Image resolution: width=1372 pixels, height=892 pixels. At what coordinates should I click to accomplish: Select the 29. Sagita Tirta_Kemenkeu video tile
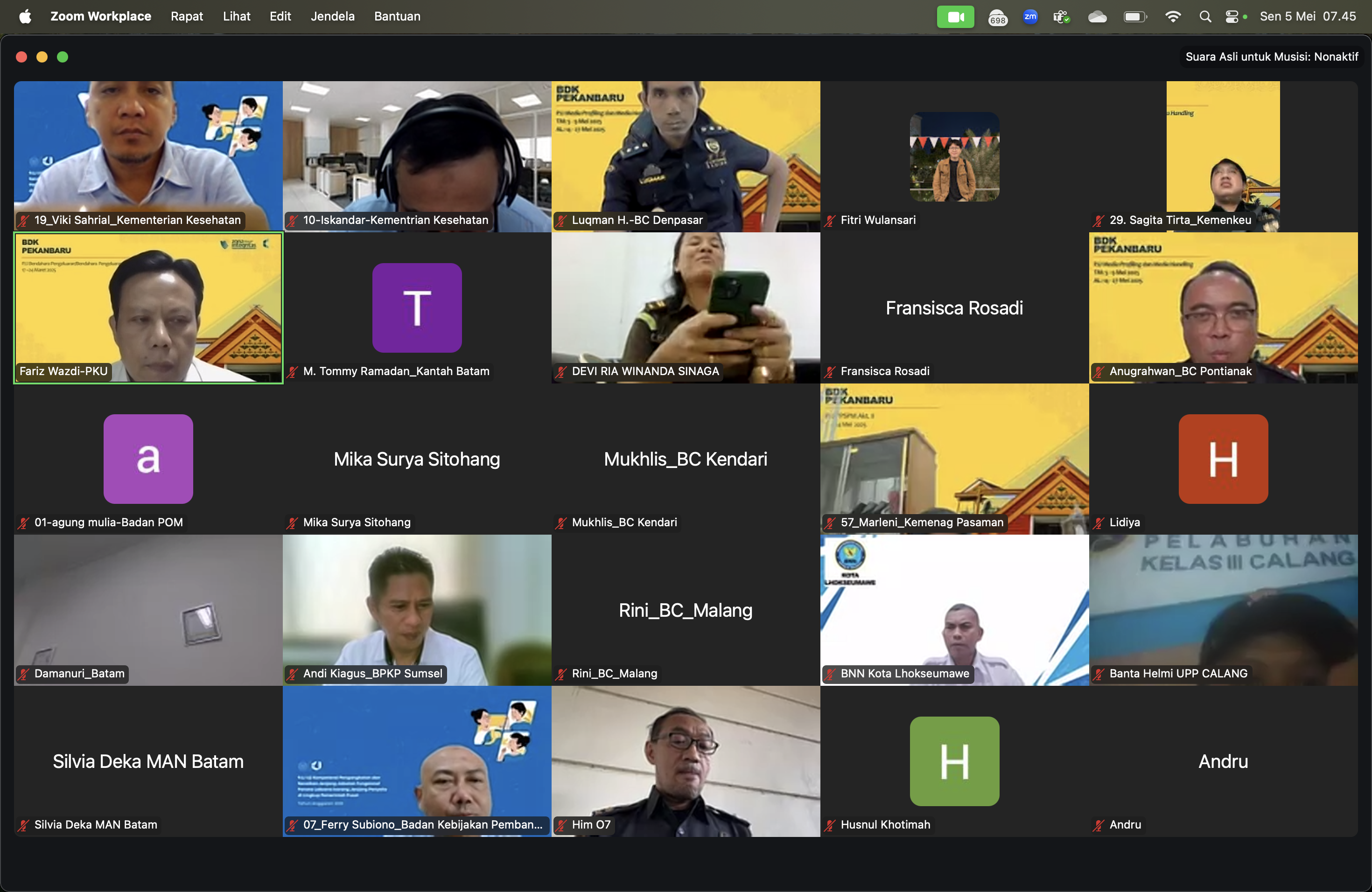tap(1223, 156)
